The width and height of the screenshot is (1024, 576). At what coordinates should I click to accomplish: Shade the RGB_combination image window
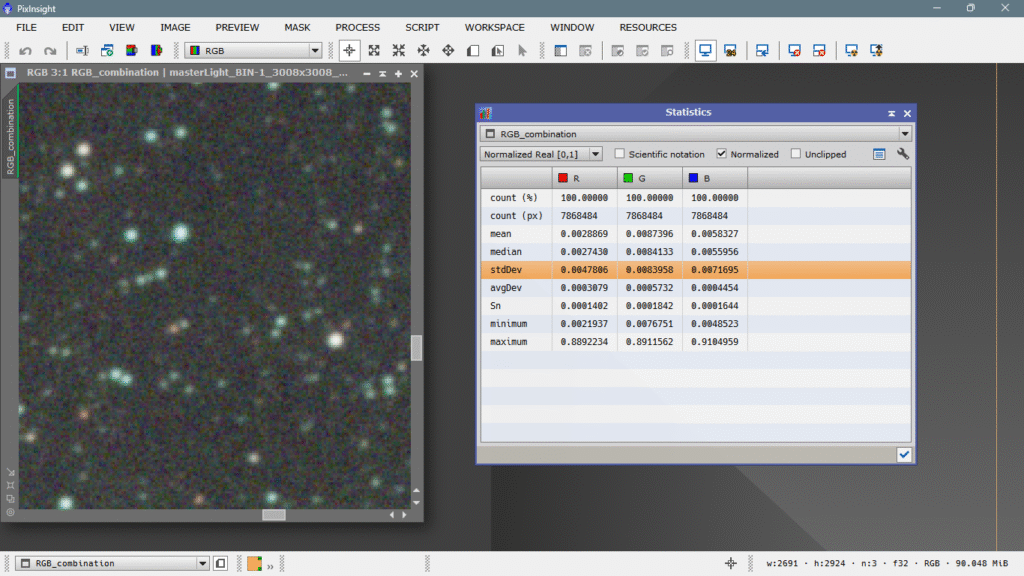click(x=383, y=74)
